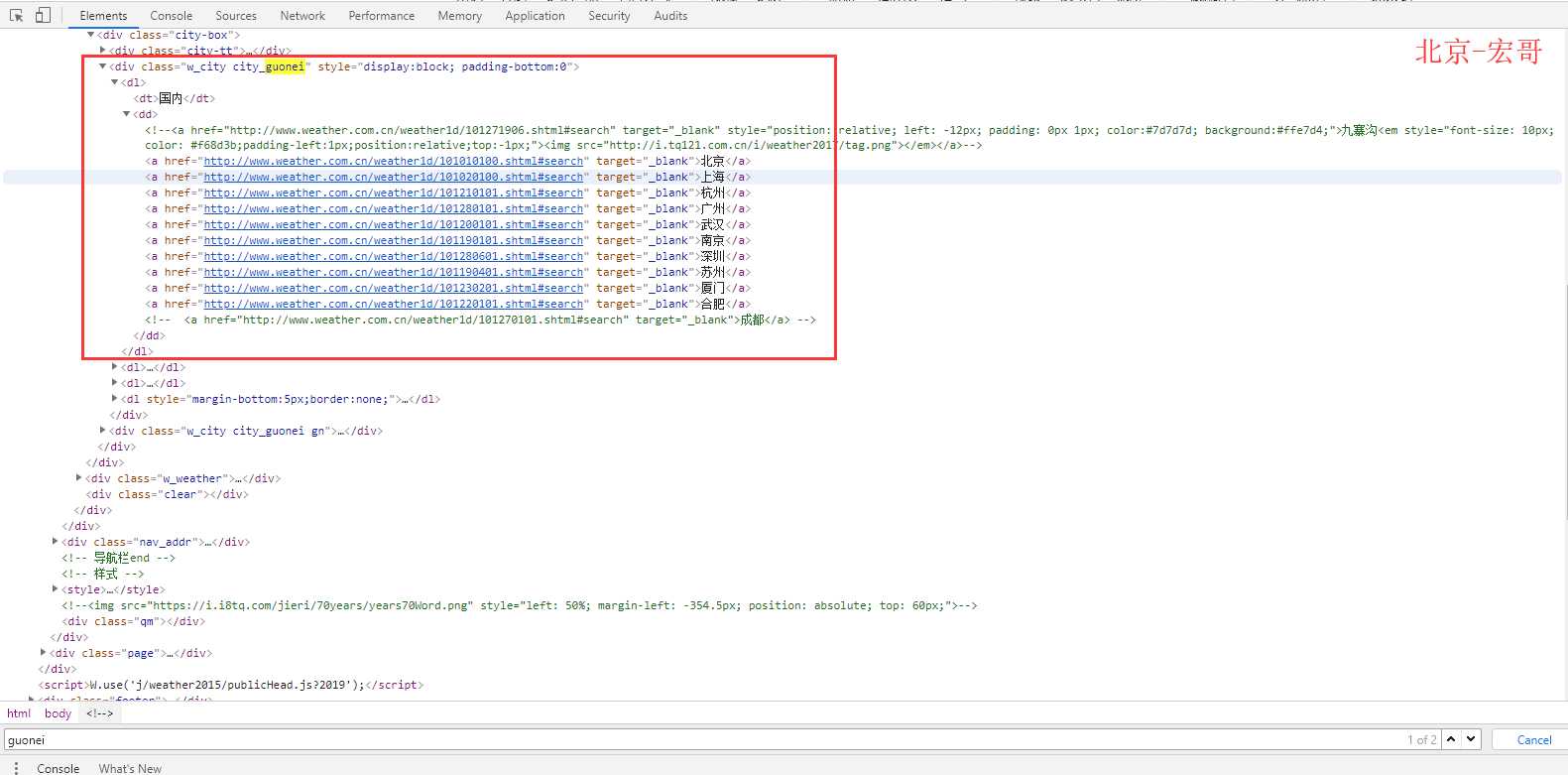
Task: Toggle the device toolbar icon
Action: click(43, 15)
